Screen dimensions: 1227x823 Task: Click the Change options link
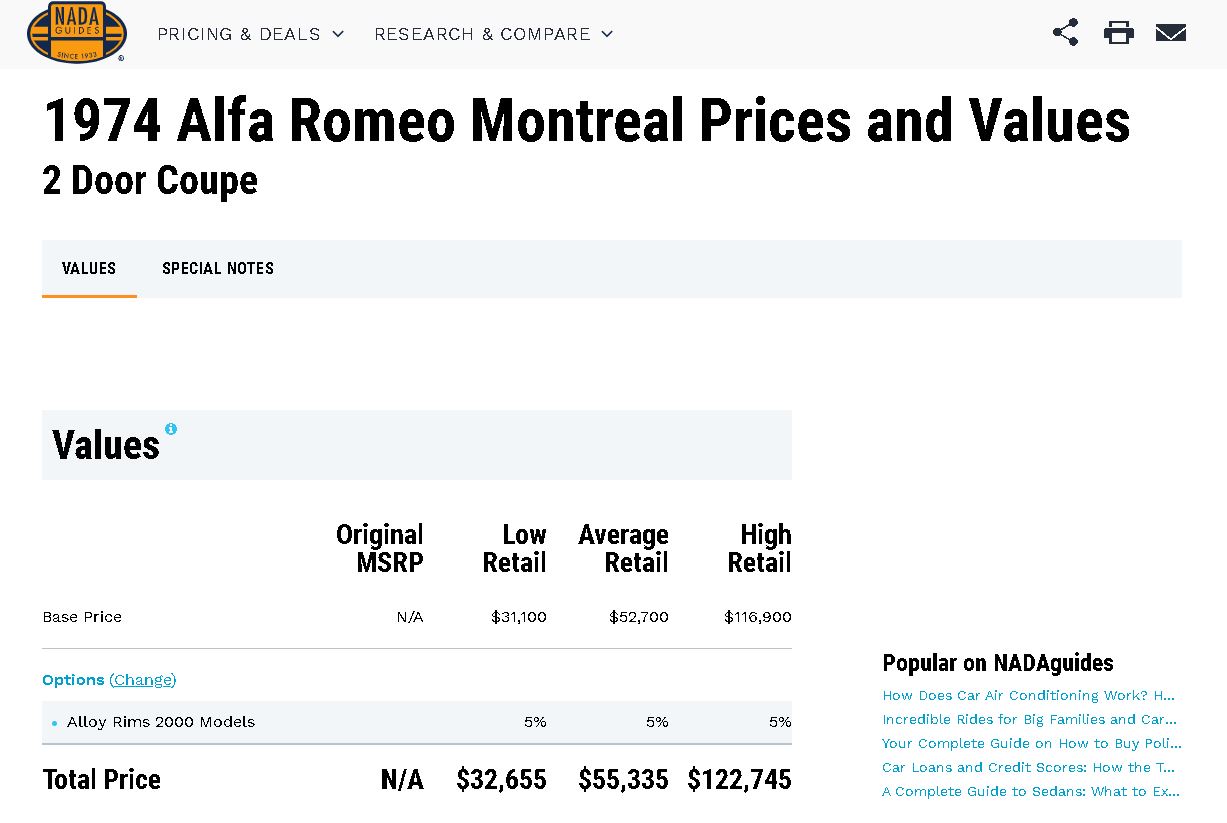(x=143, y=680)
